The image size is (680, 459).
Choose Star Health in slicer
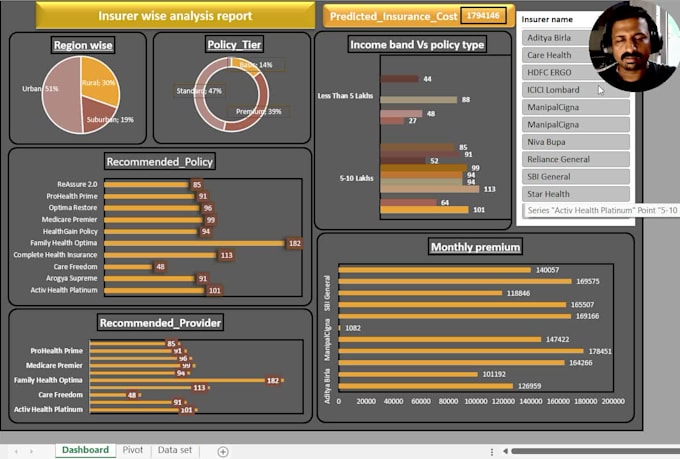(x=575, y=194)
